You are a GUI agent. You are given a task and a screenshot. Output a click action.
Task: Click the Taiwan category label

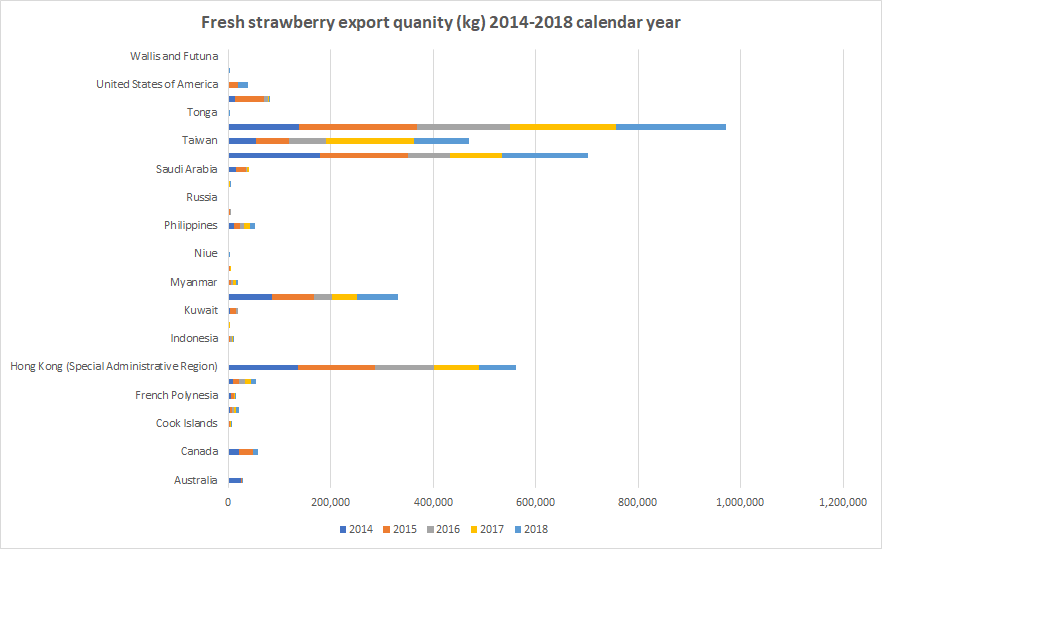(199, 140)
